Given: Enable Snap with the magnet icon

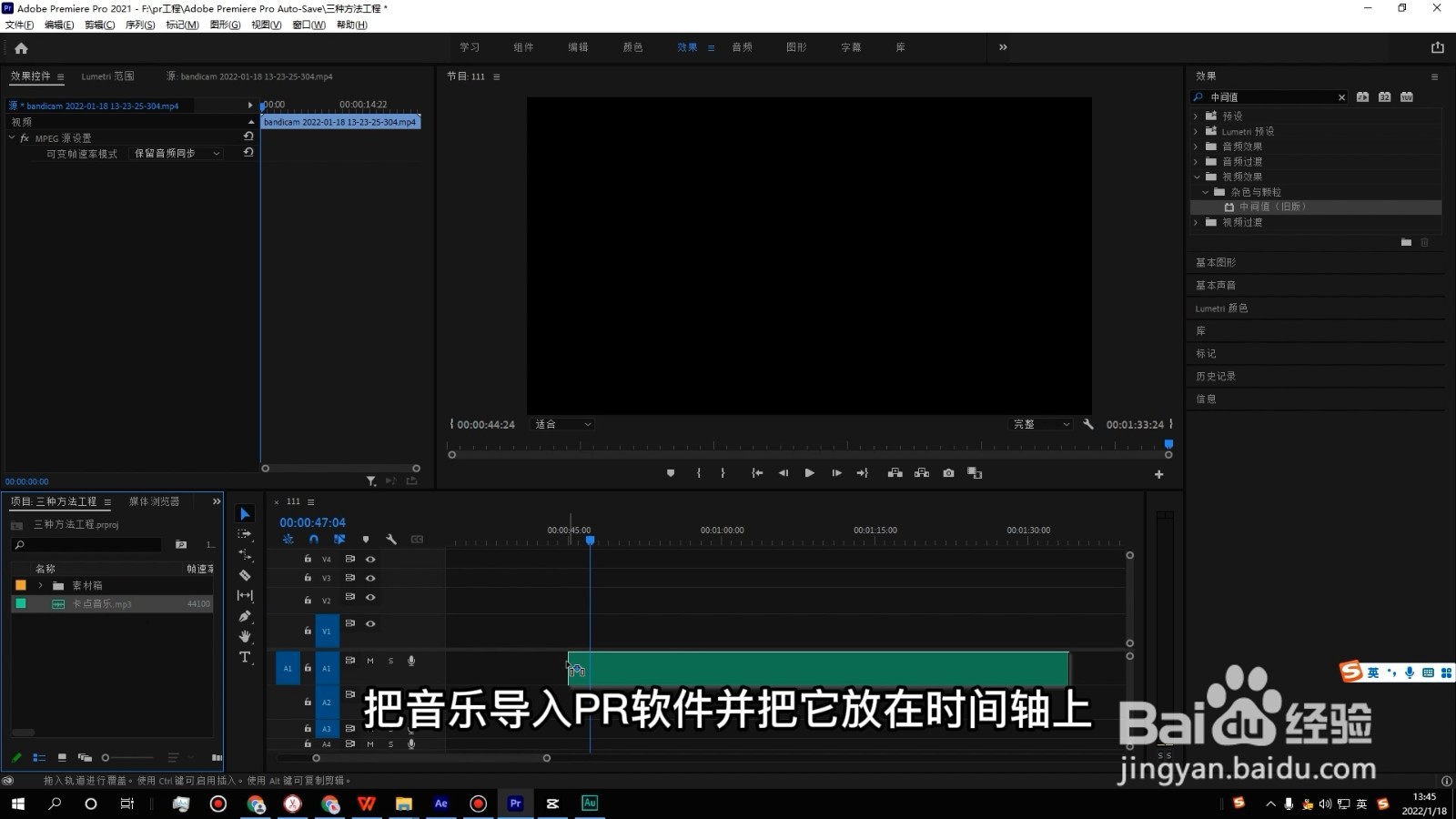Looking at the screenshot, I should pyautogui.click(x=313, y=539).
